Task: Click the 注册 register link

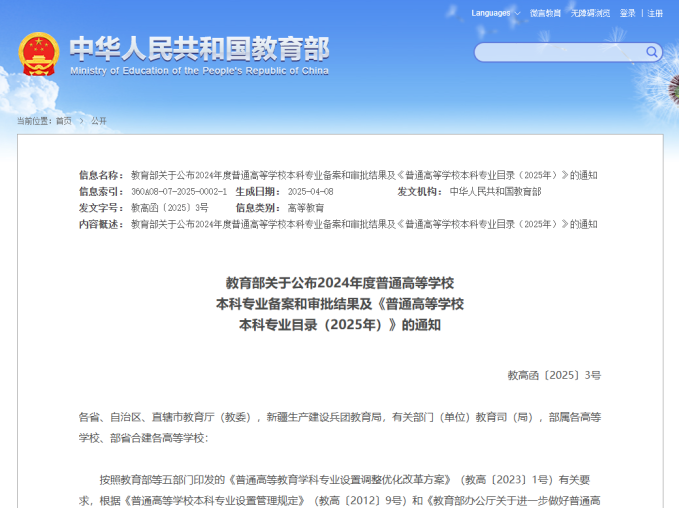Action: coord(655,13)
